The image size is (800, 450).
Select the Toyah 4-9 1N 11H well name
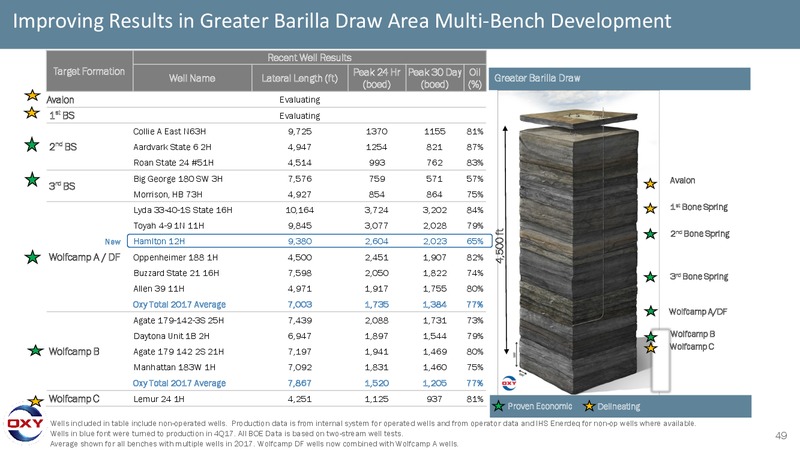pyautogui.click(x=169, y=226)
